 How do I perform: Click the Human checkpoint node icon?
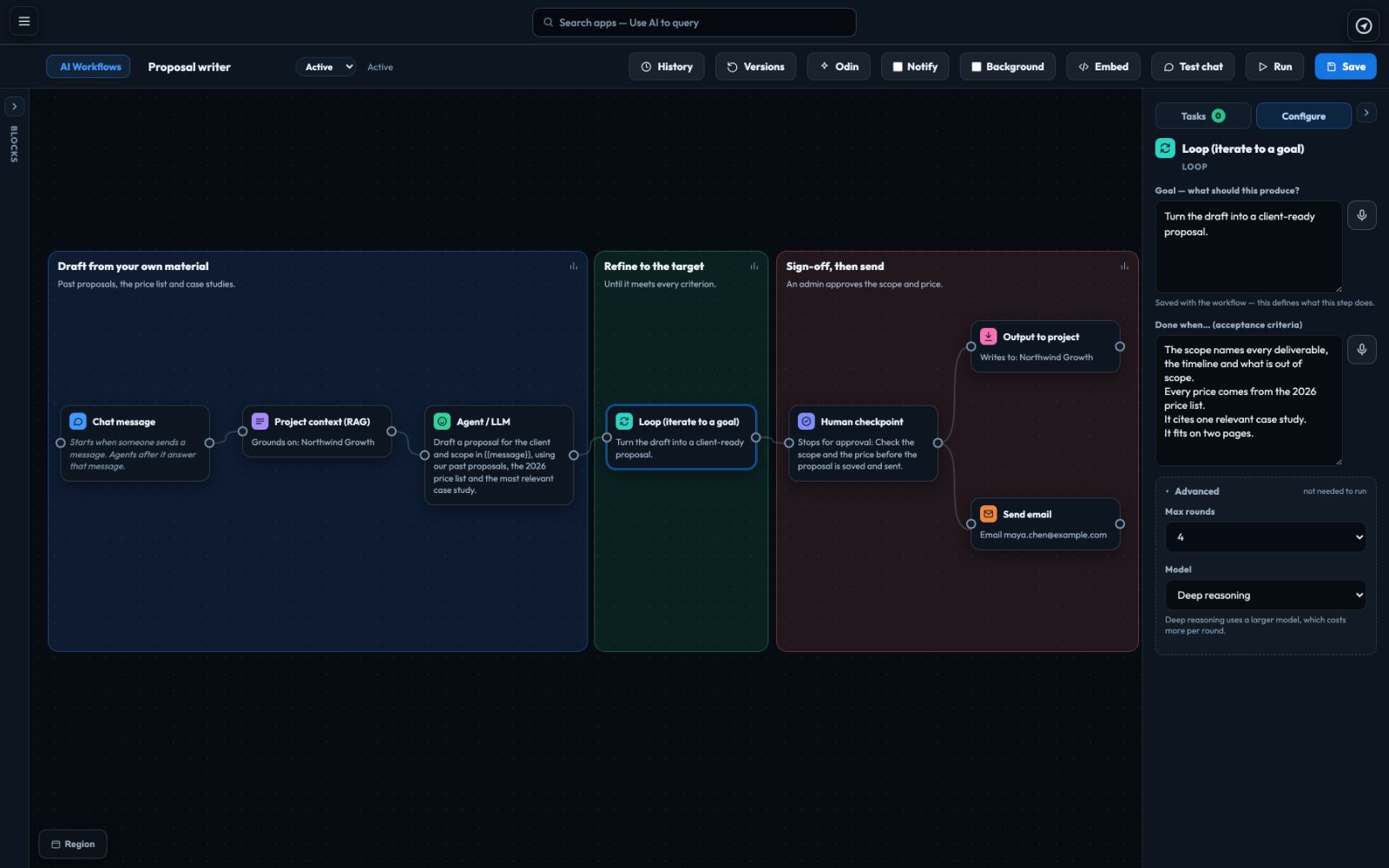pyautogui.click(x=806, y=422)
